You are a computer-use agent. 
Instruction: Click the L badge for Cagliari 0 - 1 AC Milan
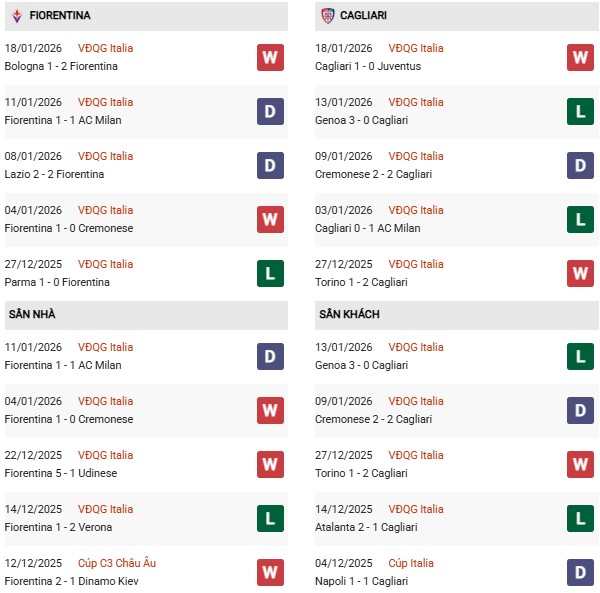click(580, 219)
